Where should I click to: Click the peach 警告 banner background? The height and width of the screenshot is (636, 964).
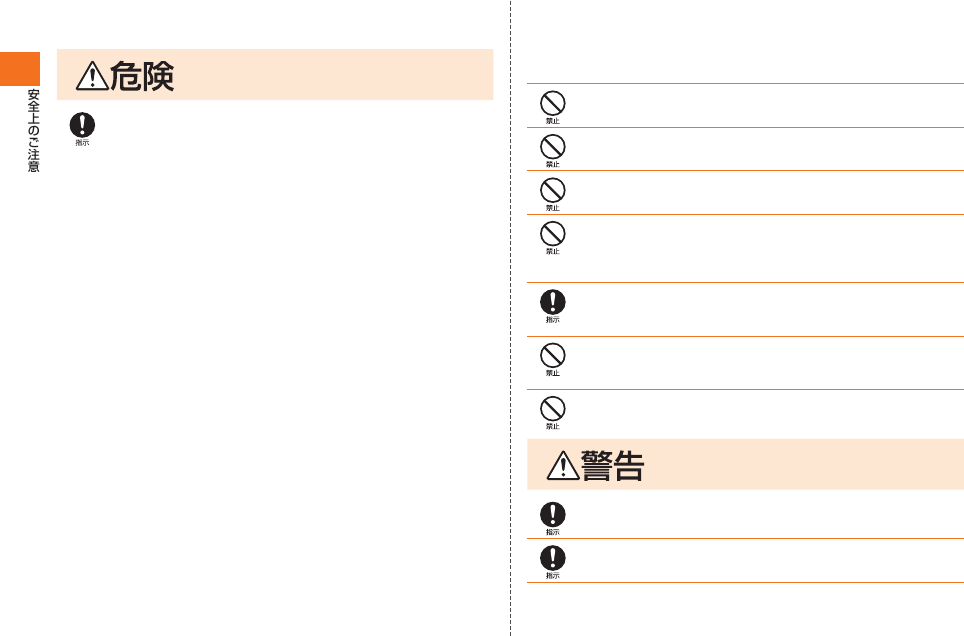tap(745, 464)
